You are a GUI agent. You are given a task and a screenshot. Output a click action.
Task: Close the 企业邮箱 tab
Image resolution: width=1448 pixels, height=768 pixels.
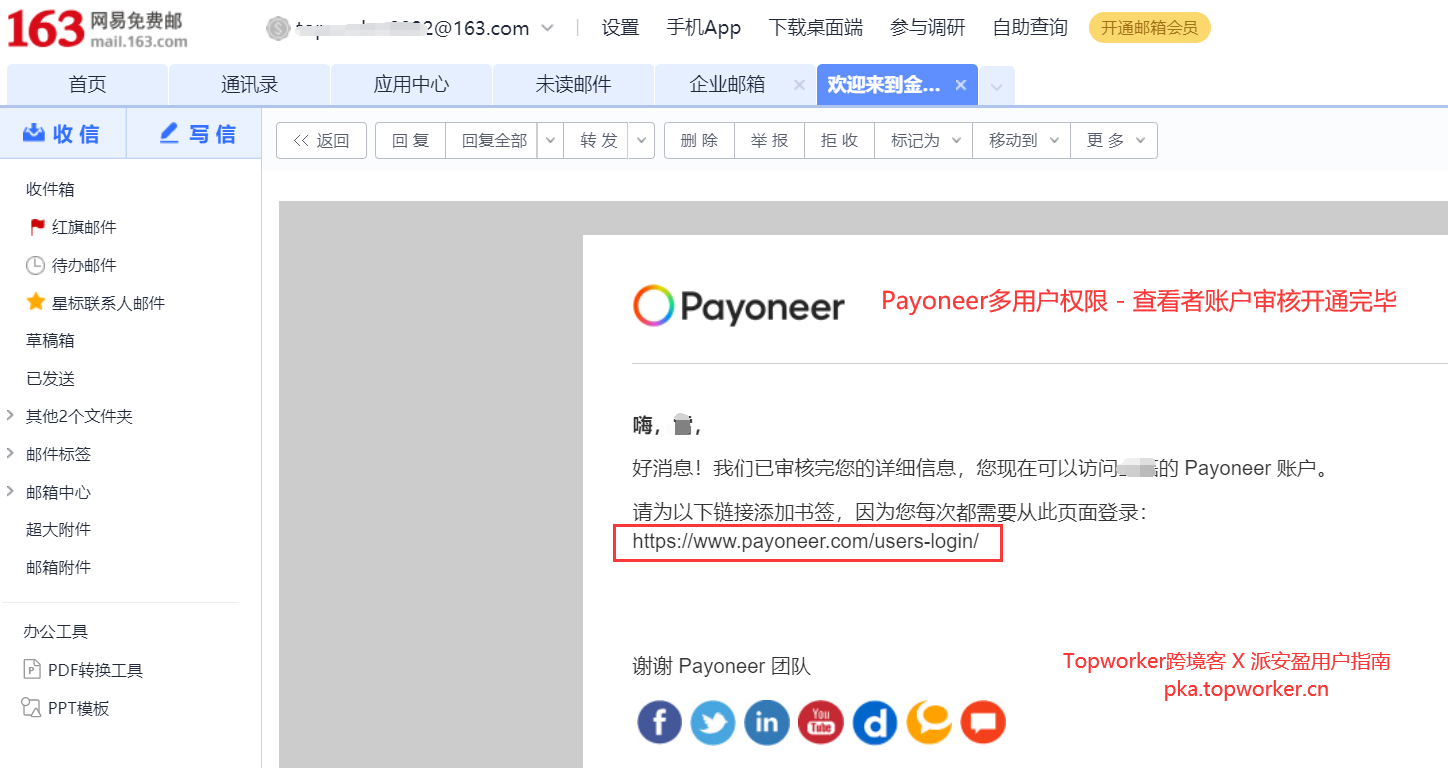[799, 85]
